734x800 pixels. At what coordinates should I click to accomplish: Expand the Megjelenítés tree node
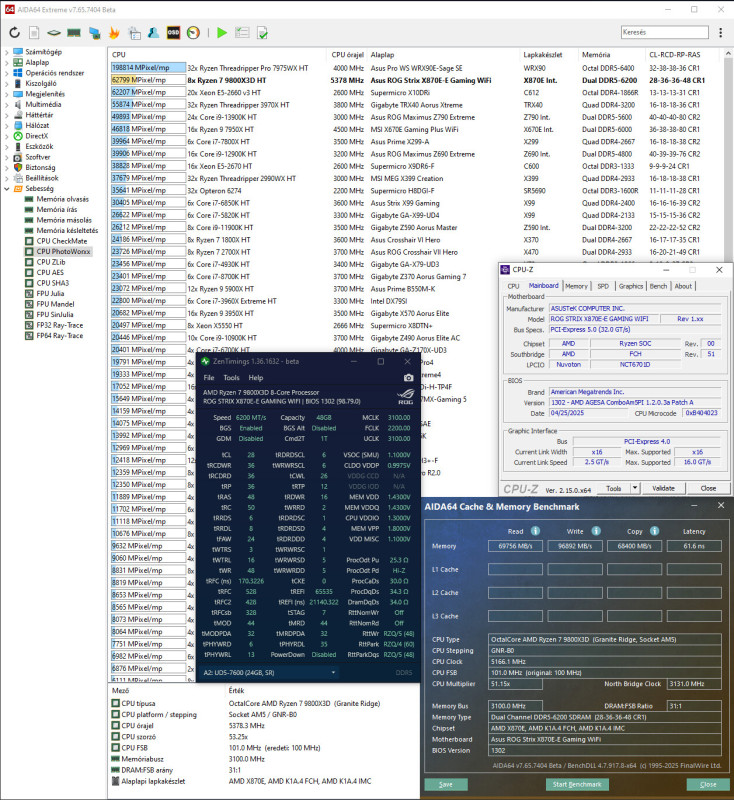[7, 94]
